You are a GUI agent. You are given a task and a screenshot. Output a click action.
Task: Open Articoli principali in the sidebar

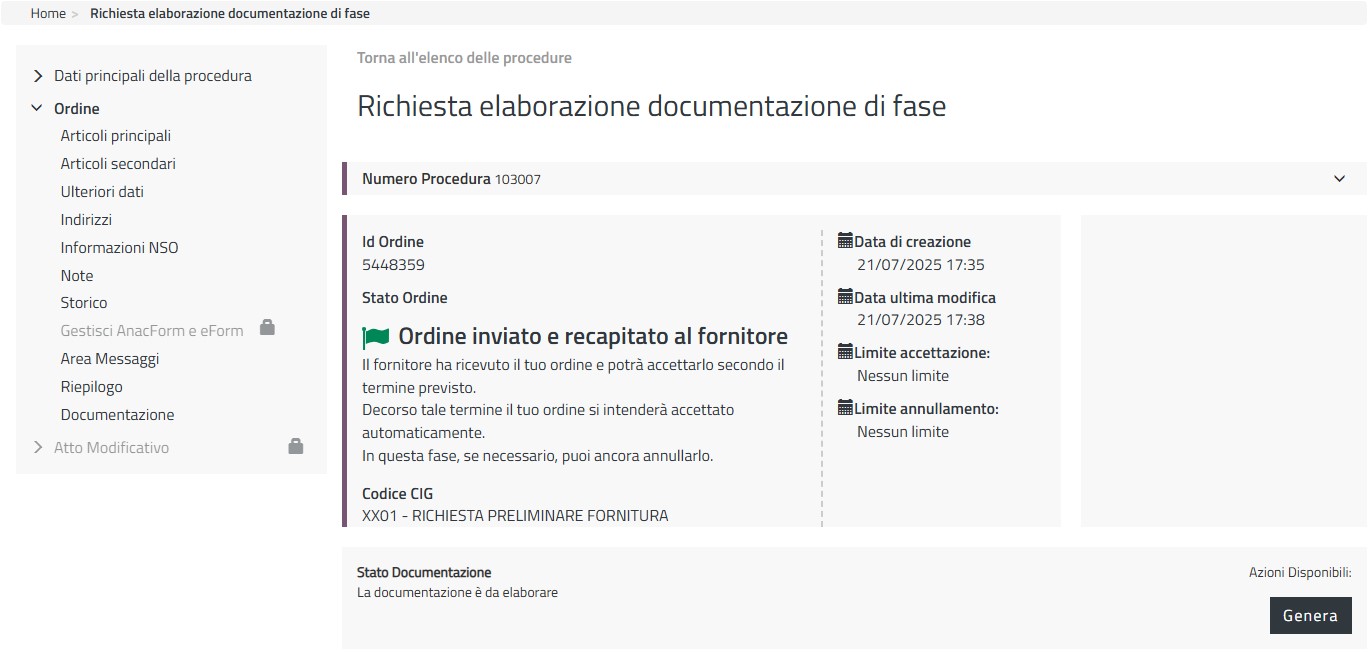[x=115, y=136]
